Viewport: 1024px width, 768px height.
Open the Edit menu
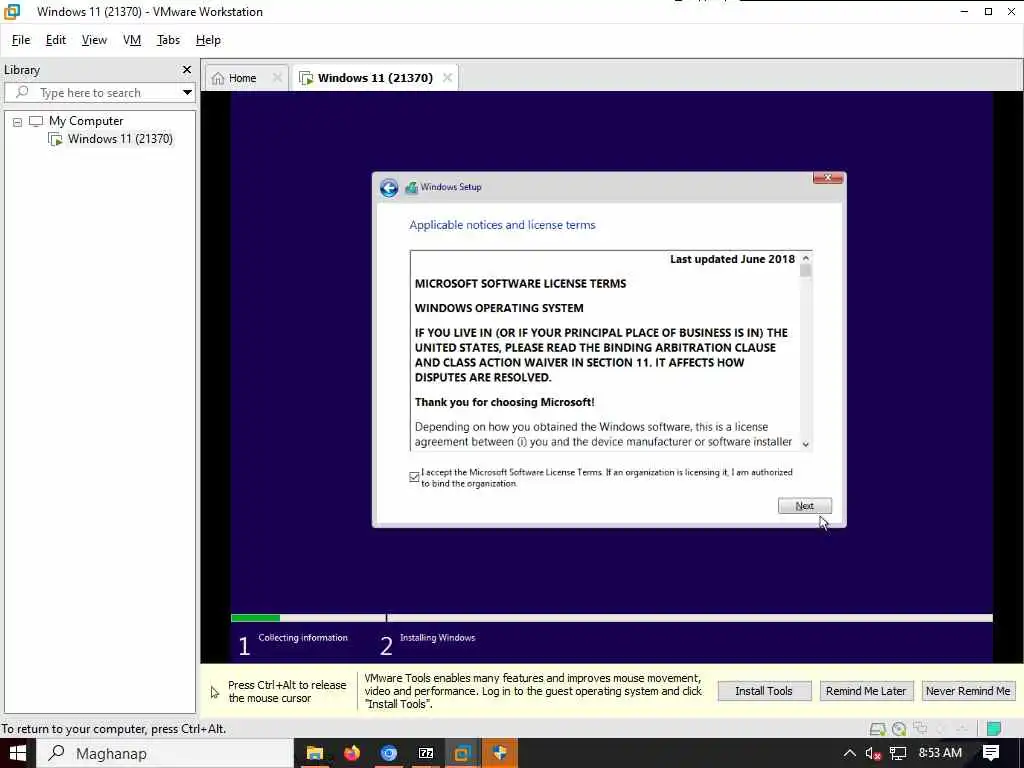(x=56, y=40)
